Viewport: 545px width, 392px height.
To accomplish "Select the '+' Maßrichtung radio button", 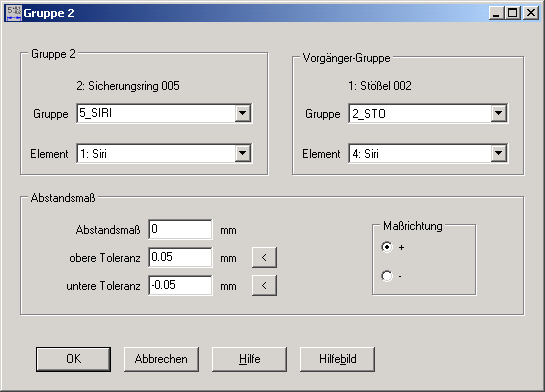I will tap(387, 247).
